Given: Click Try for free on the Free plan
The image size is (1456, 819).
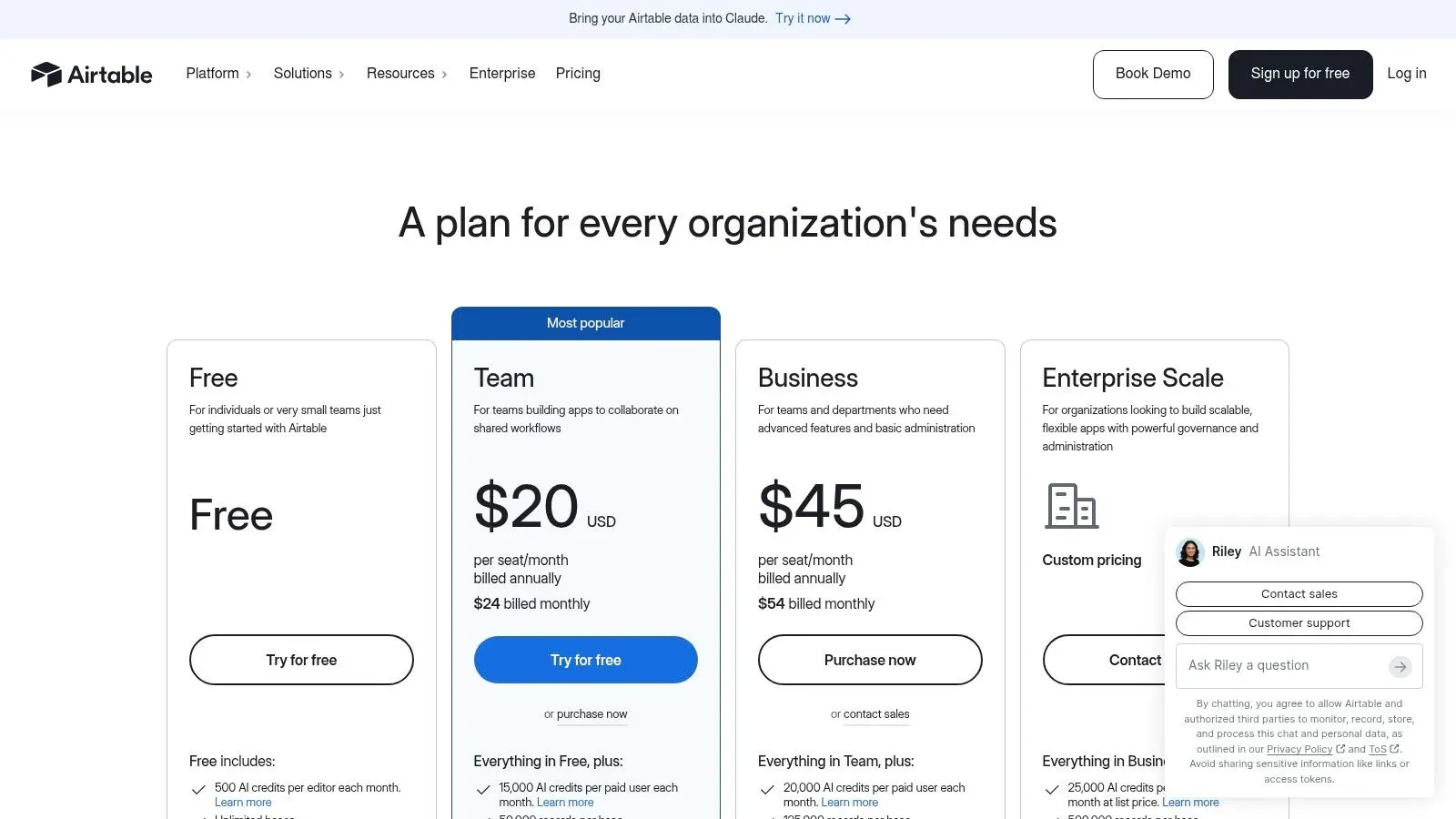Looking at the screenshot, I should click(x=301, y=660).
